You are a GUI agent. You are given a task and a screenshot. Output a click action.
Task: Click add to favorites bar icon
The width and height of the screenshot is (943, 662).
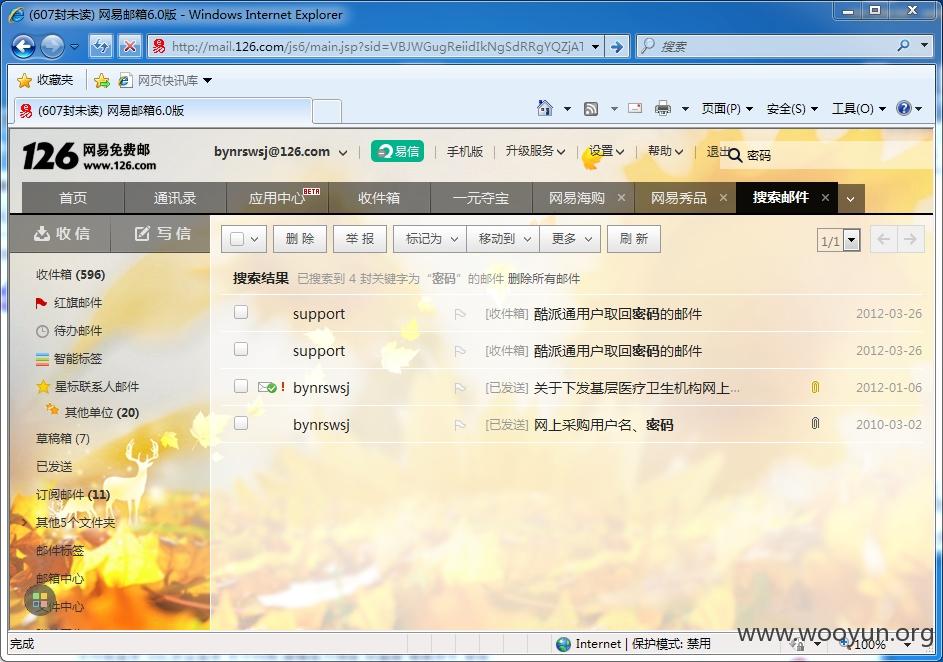[102, 80]
